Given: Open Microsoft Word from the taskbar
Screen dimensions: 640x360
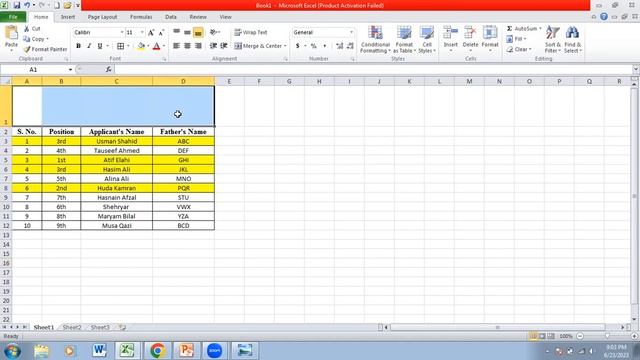Looking at the screenshot, I should [x=99, y=350].
